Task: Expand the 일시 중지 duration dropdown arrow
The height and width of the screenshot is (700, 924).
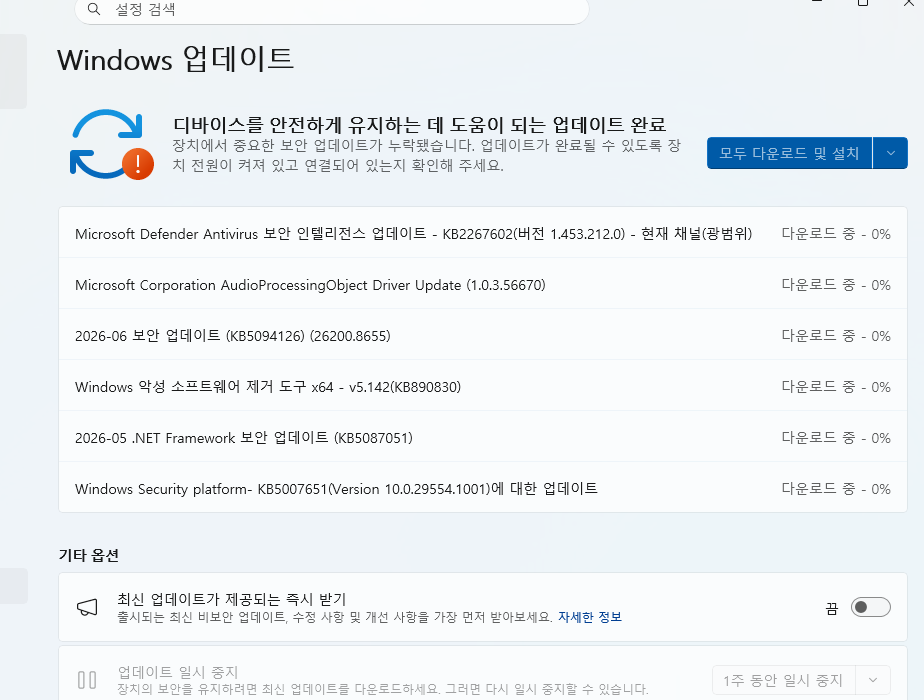Action: [873, 681]
